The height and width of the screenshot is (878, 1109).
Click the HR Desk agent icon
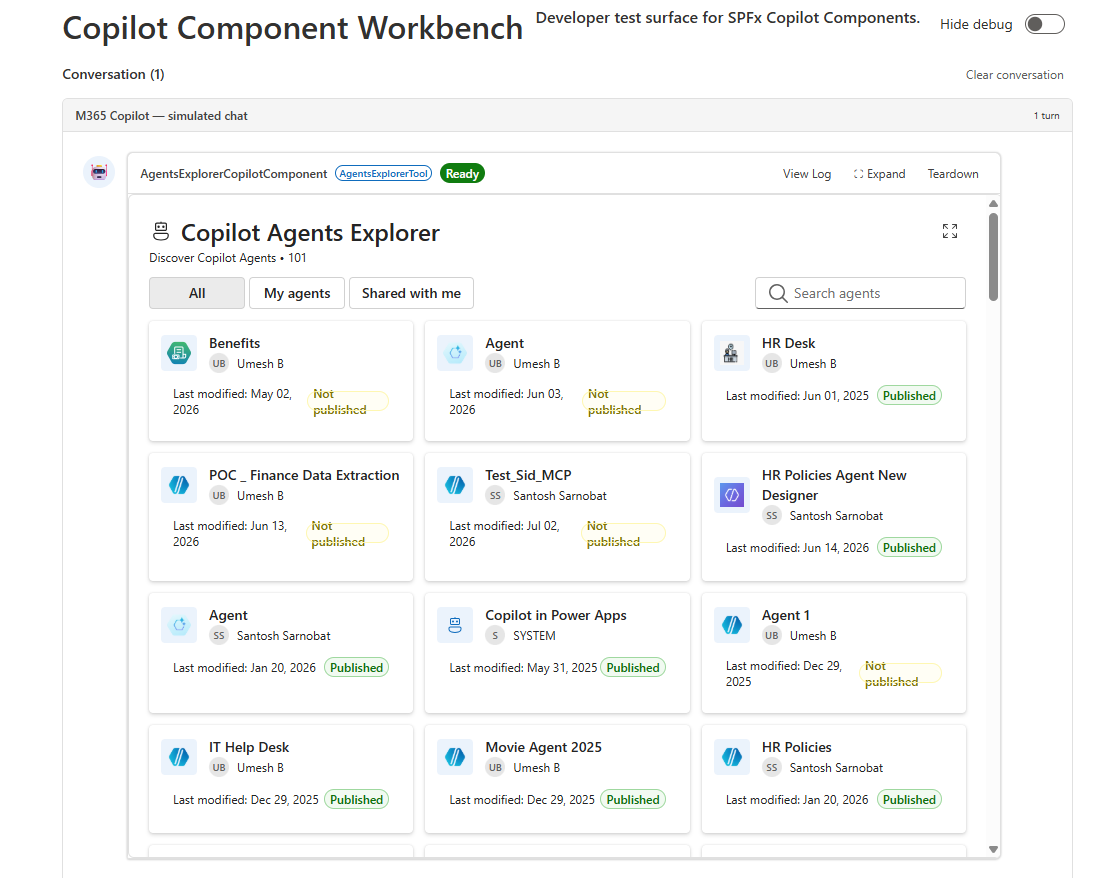coord(731,352)
